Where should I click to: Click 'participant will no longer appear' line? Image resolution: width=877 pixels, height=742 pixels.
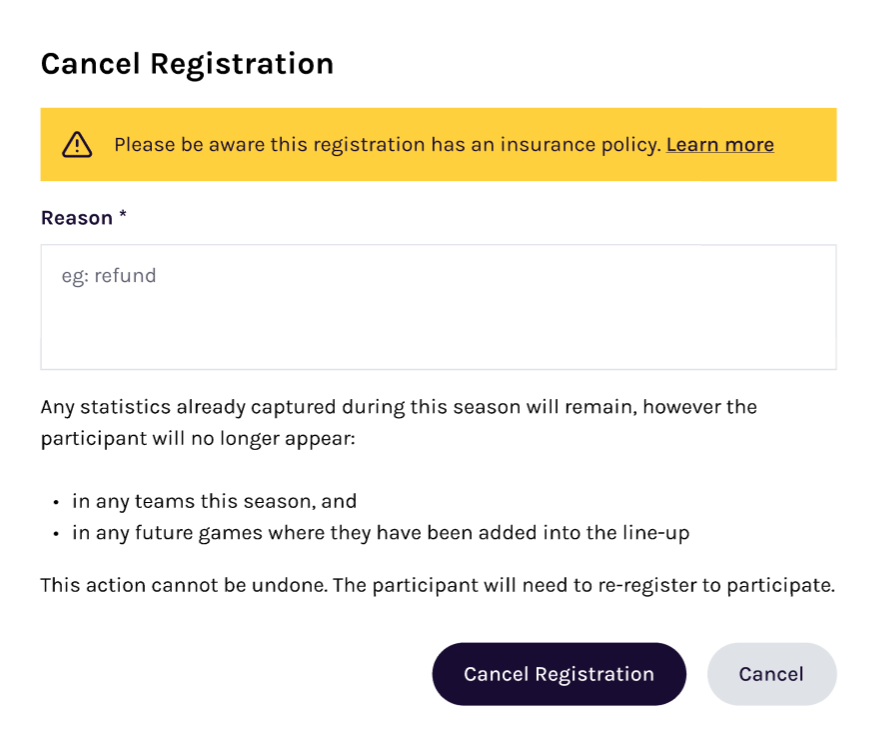tap(197, 439)
